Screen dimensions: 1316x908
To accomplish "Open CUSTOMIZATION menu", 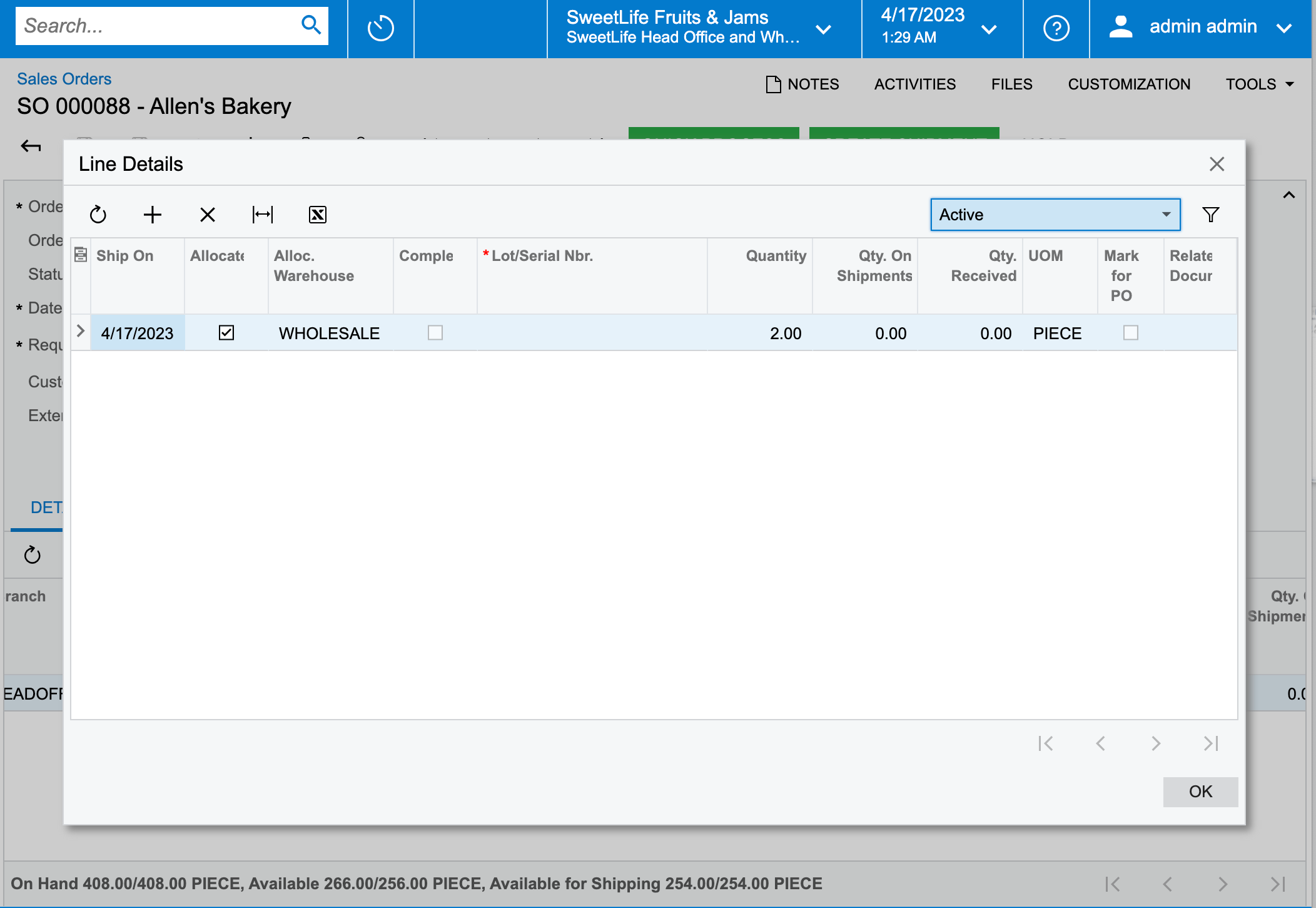I will click(1129, 84).
